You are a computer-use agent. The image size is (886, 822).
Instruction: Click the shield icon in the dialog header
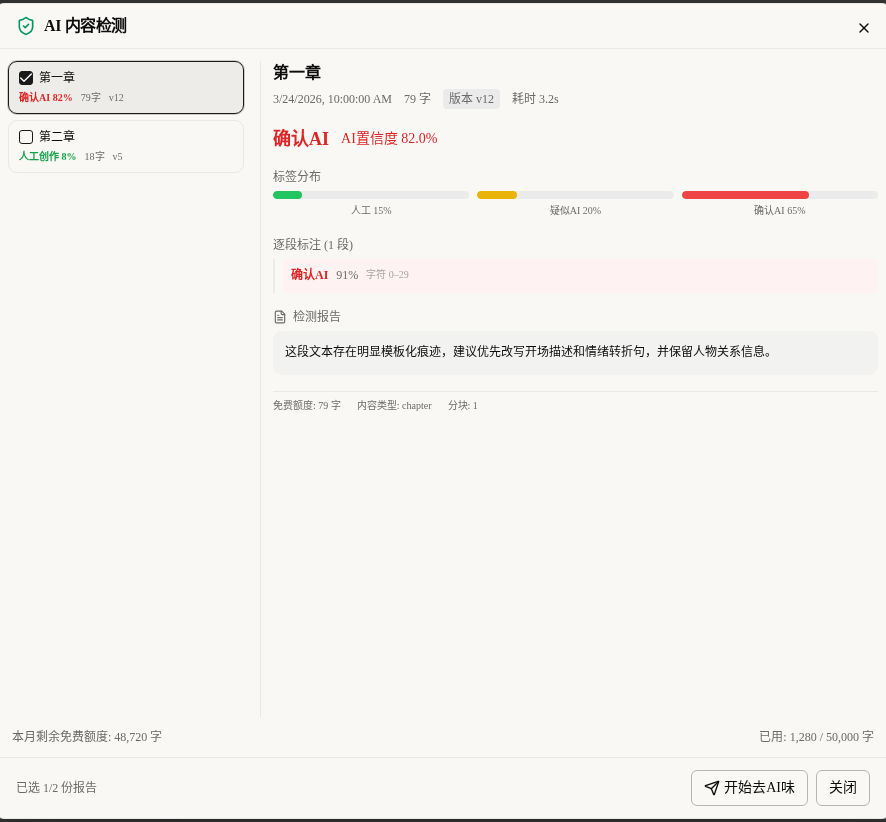tap(25, 27)
